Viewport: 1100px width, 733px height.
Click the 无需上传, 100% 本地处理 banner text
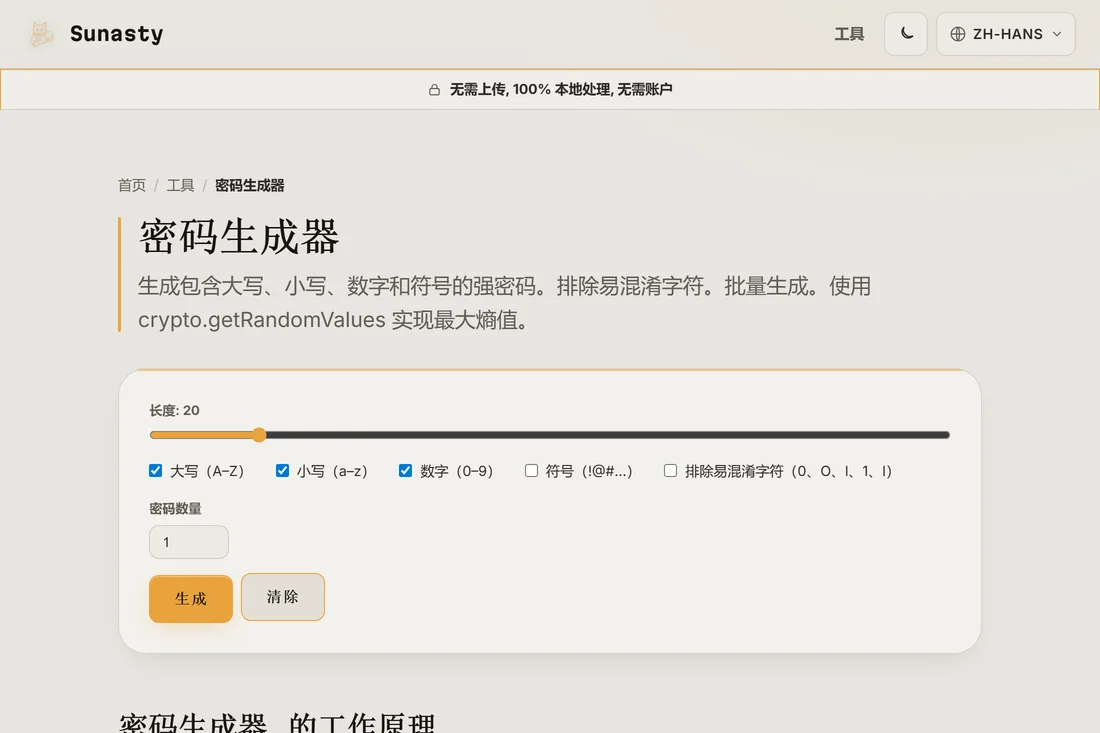(x=561, y=90)
